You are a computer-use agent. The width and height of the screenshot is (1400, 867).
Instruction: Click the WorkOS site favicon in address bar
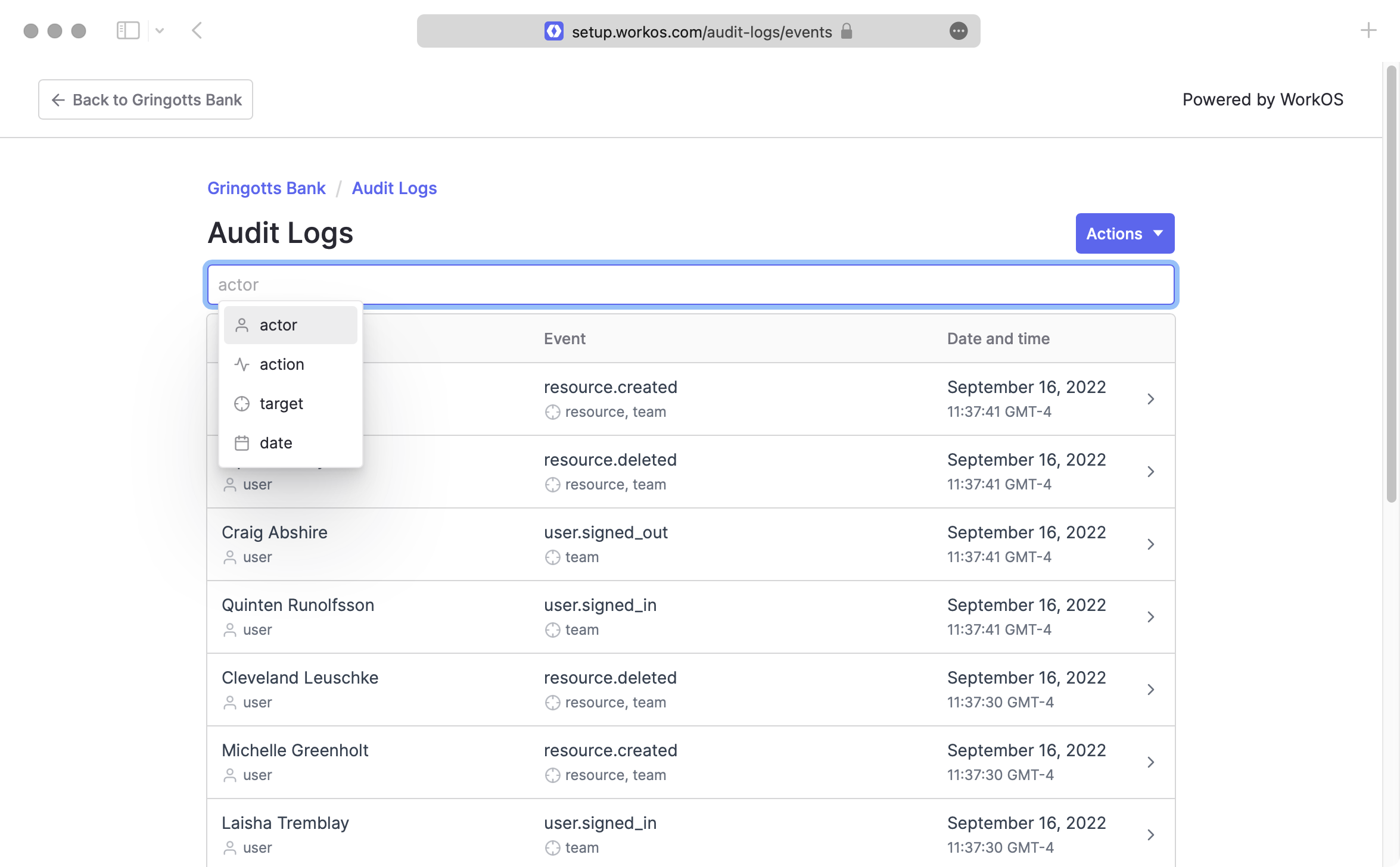[553, 32]
